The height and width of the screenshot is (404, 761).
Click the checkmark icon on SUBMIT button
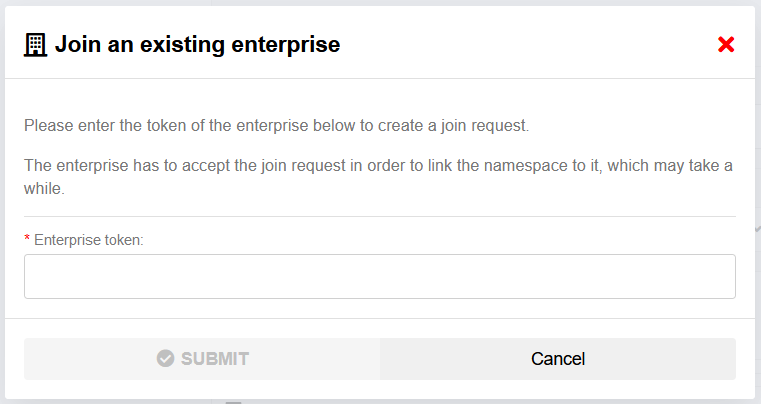pyautogui.click(x=166, y=359)
